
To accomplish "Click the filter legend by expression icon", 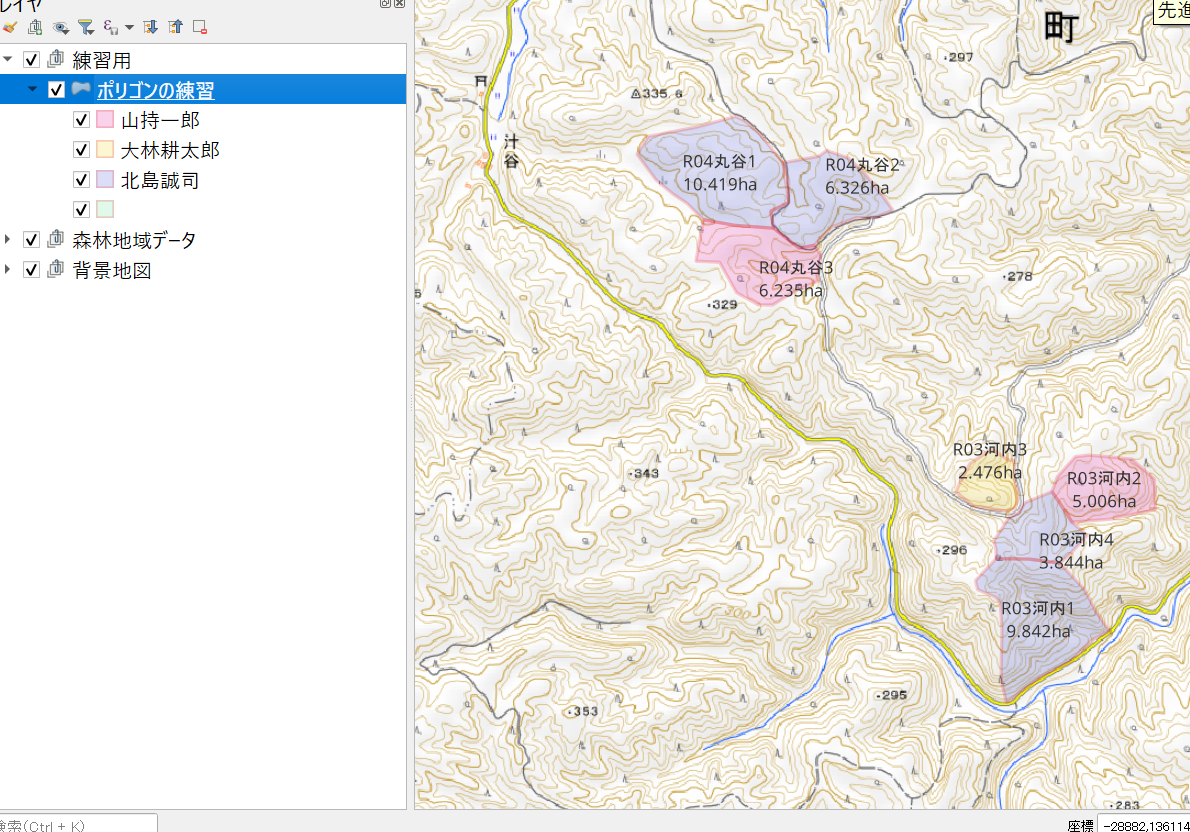I will click(111, 27).
